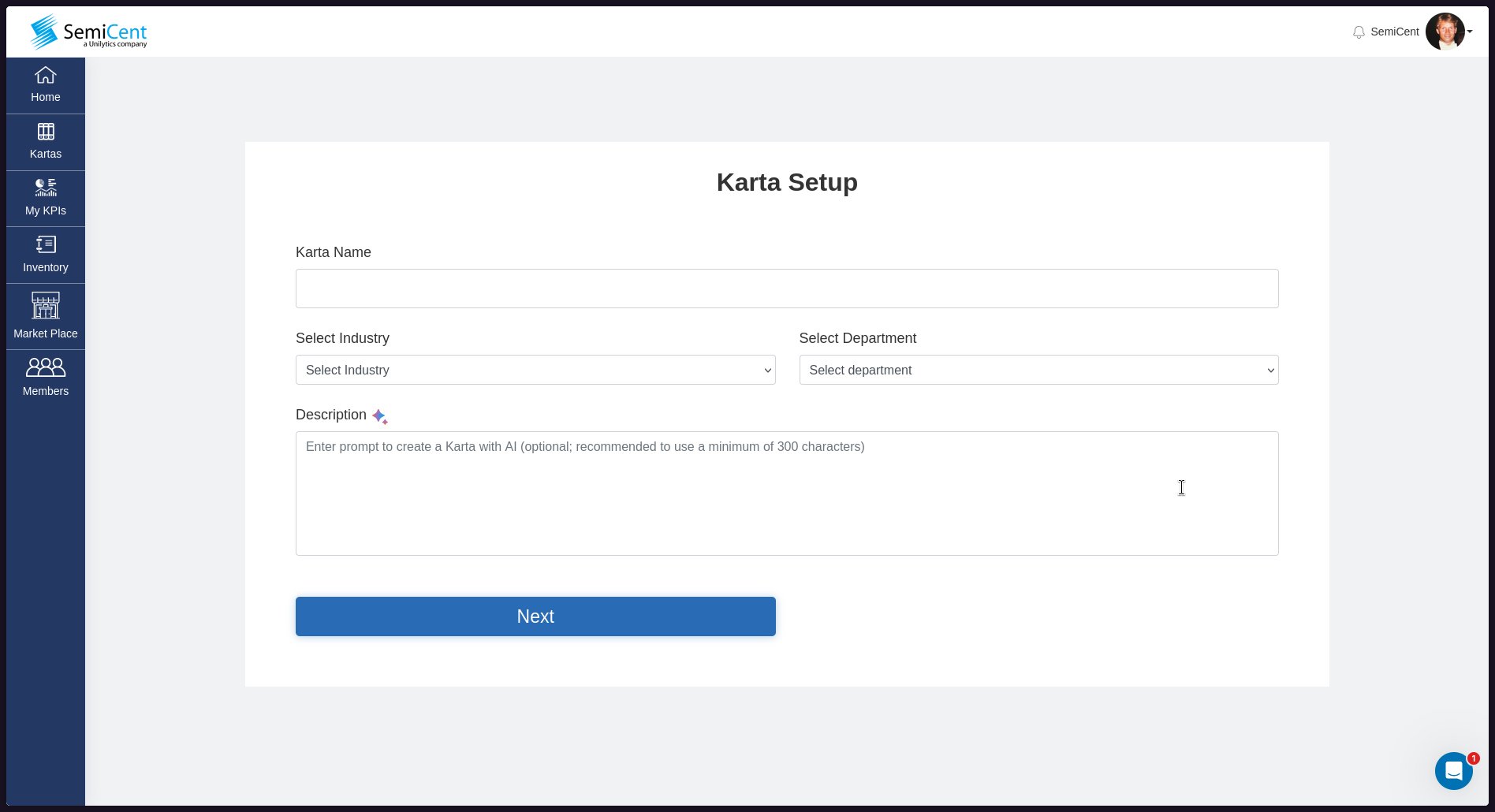Open the chat support widget
Screen dimensions: 1495x812
point(1454,771)
